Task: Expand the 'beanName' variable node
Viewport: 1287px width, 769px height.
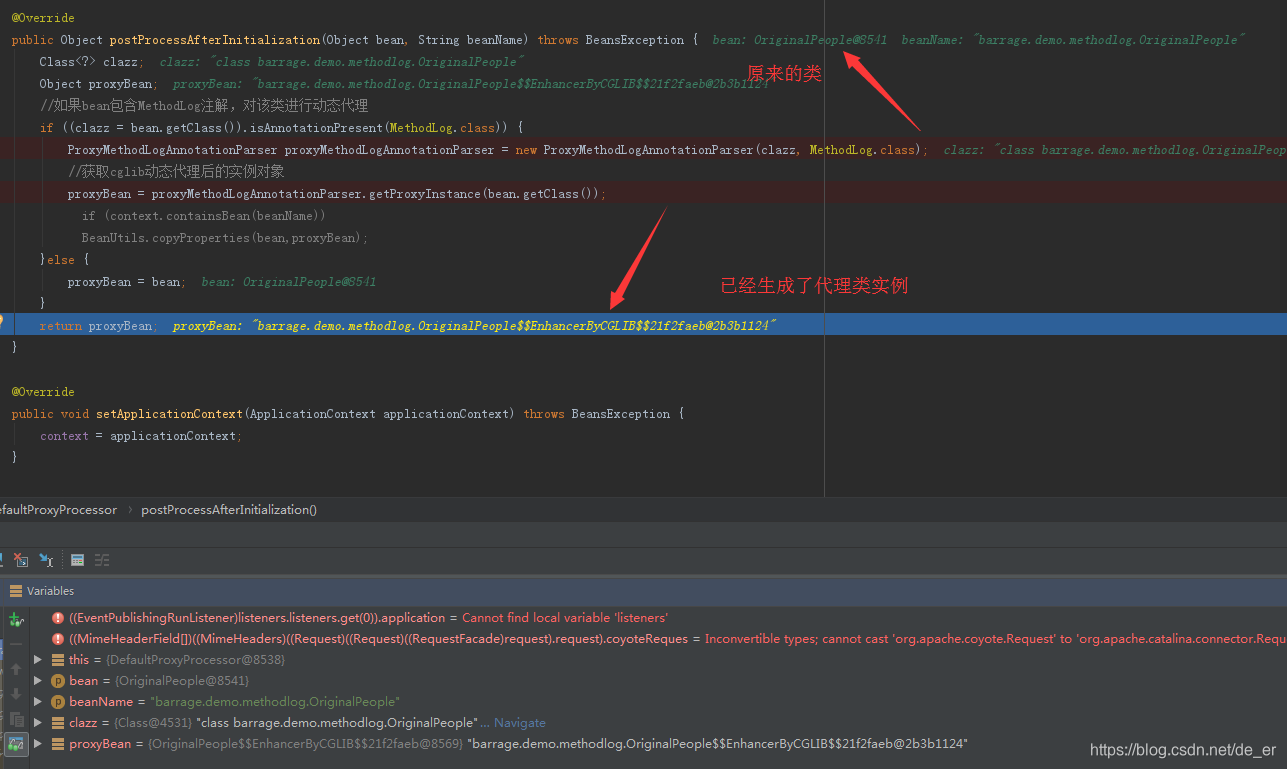Action: [x=38, y=701]
